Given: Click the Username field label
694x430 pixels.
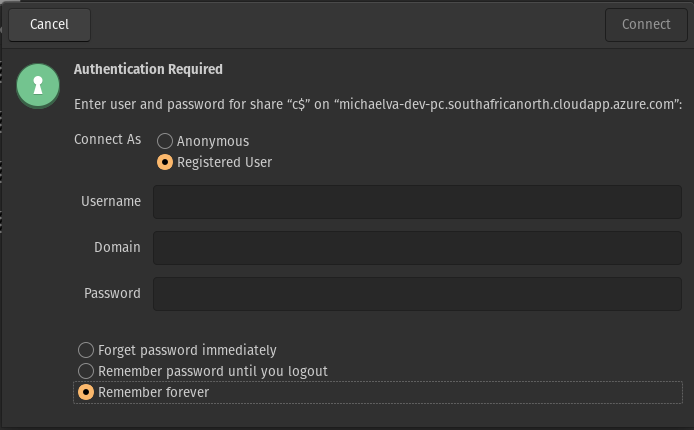Looking at the screenshot, I should point(110,201).
